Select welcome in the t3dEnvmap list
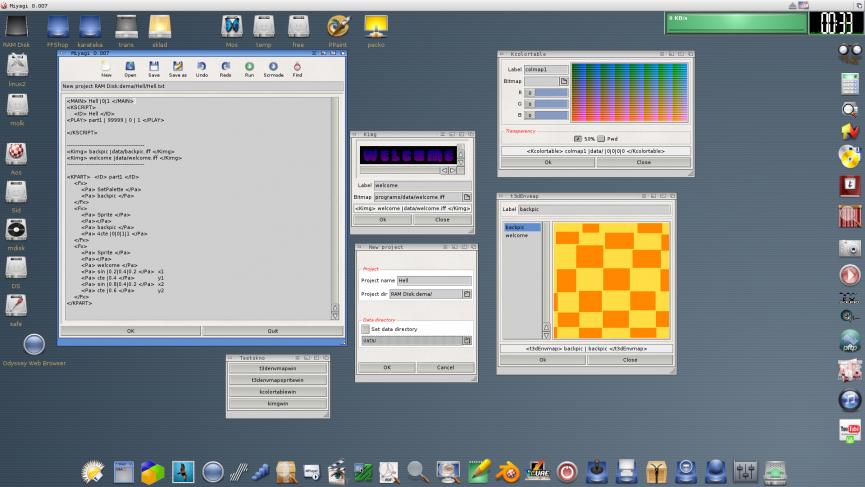 tap(516, 235)
